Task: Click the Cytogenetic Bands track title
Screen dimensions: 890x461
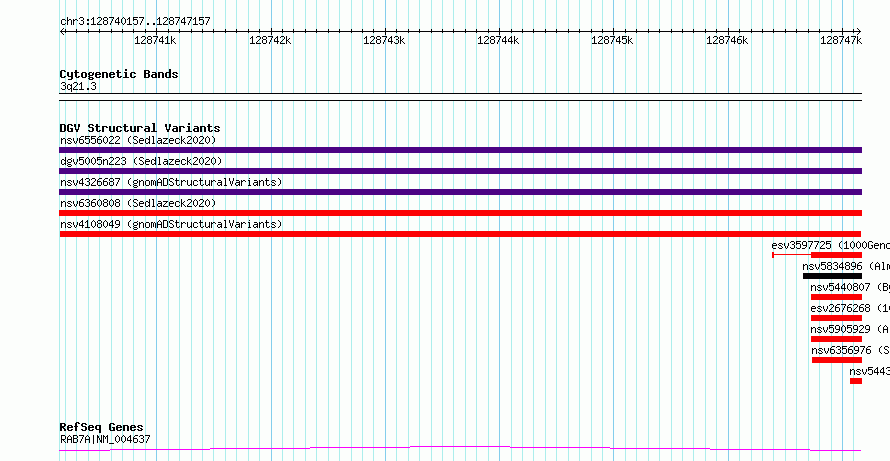Action: (119, 74)
